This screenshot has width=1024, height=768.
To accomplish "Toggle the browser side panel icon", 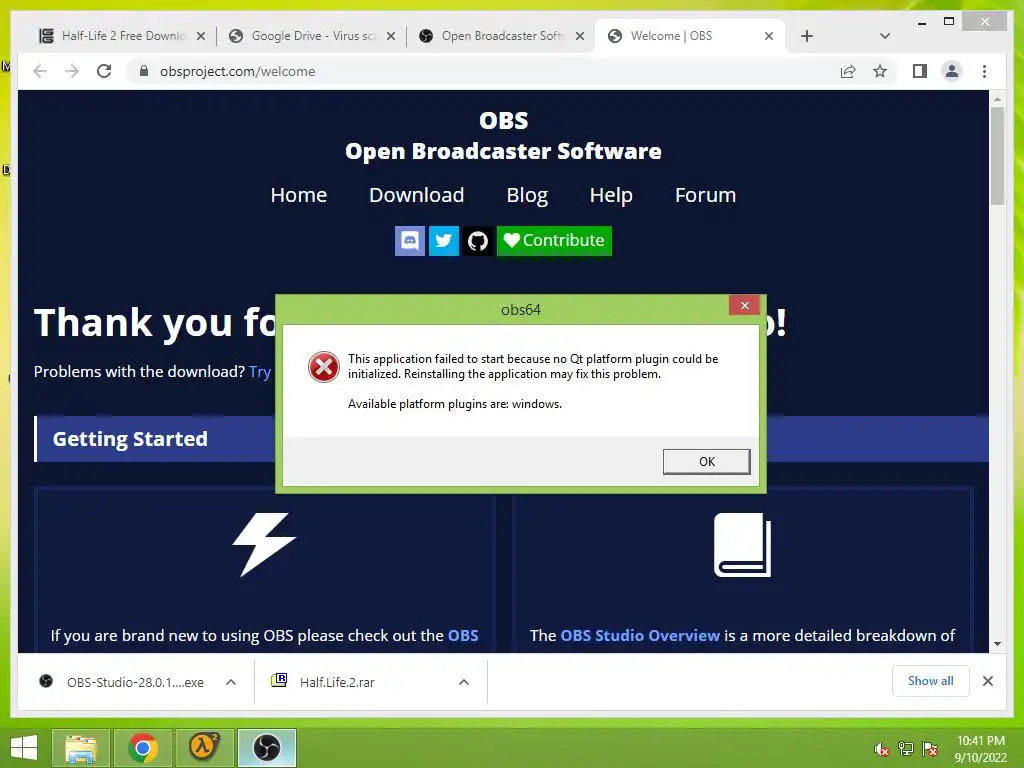I will point(920,71).
